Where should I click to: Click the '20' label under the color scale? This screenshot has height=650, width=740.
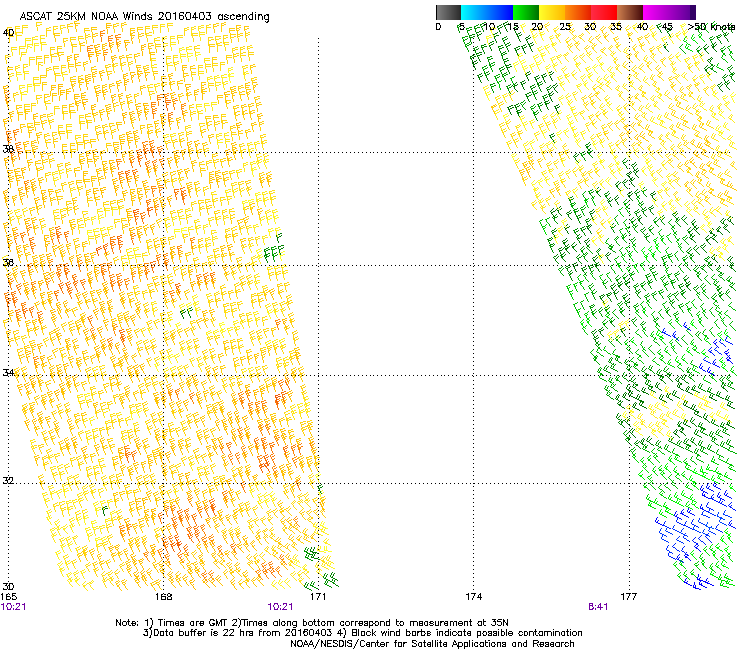pos(537,27)
